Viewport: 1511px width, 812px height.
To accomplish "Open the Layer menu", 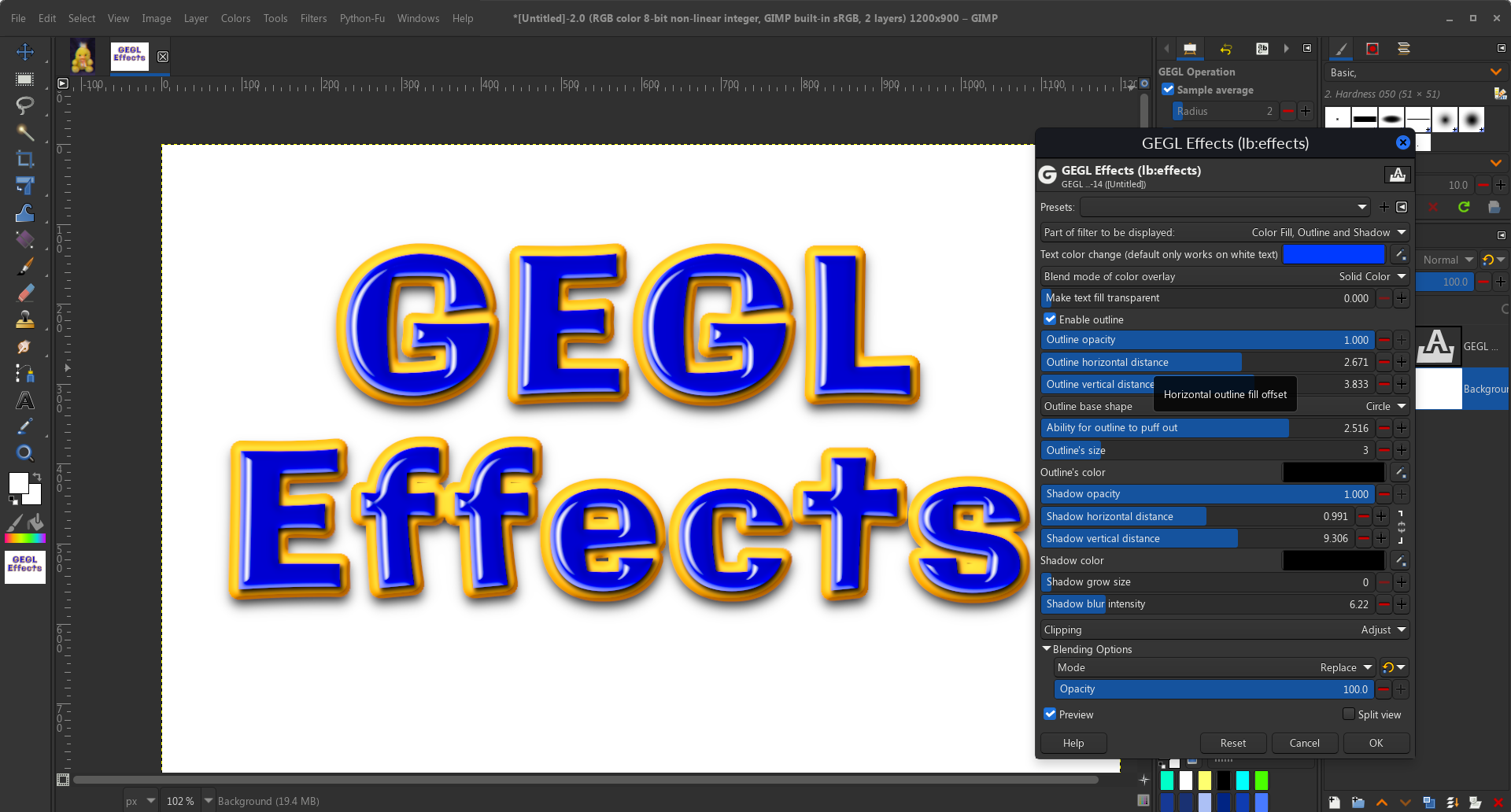I will 196,18.
